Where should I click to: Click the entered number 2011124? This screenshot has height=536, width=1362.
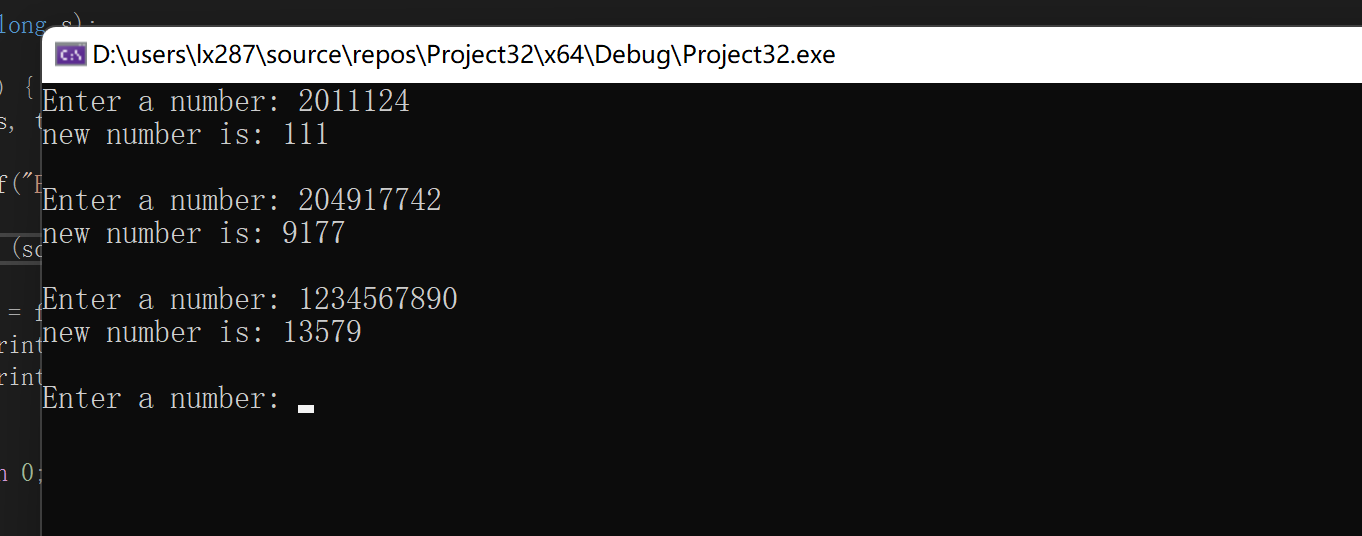click(354, 102)
